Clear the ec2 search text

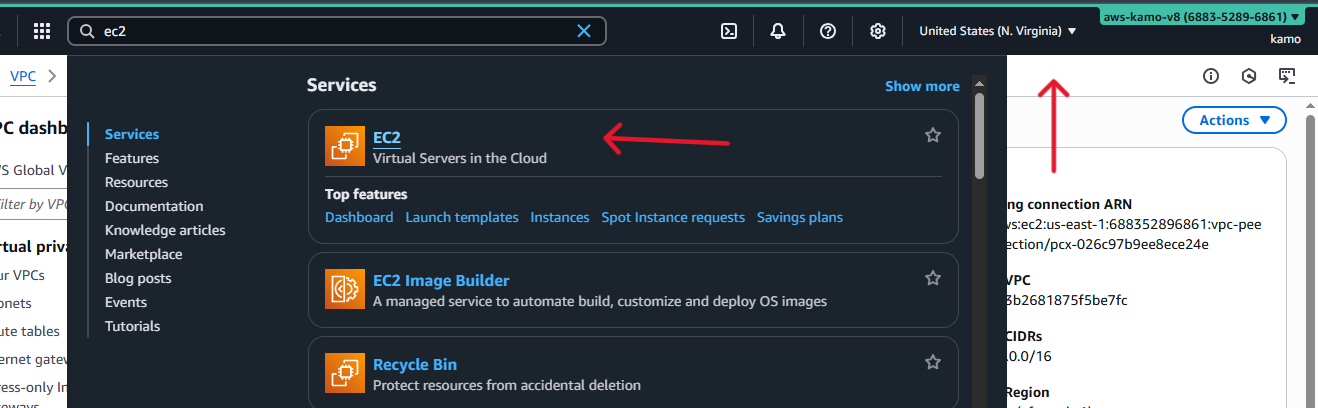584,31
